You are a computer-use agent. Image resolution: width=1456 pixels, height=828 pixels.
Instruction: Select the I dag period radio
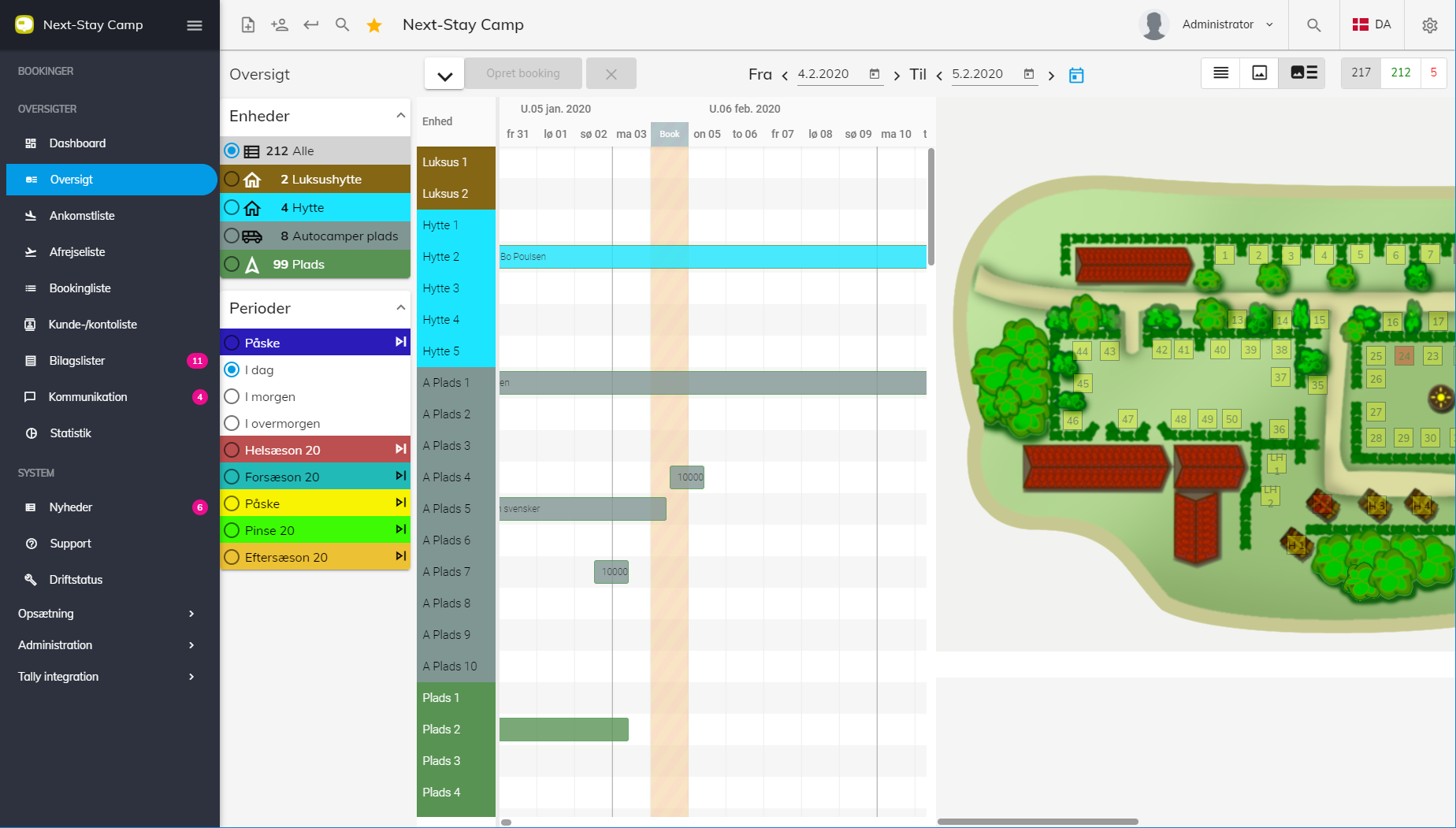click(x=232, y=369)
